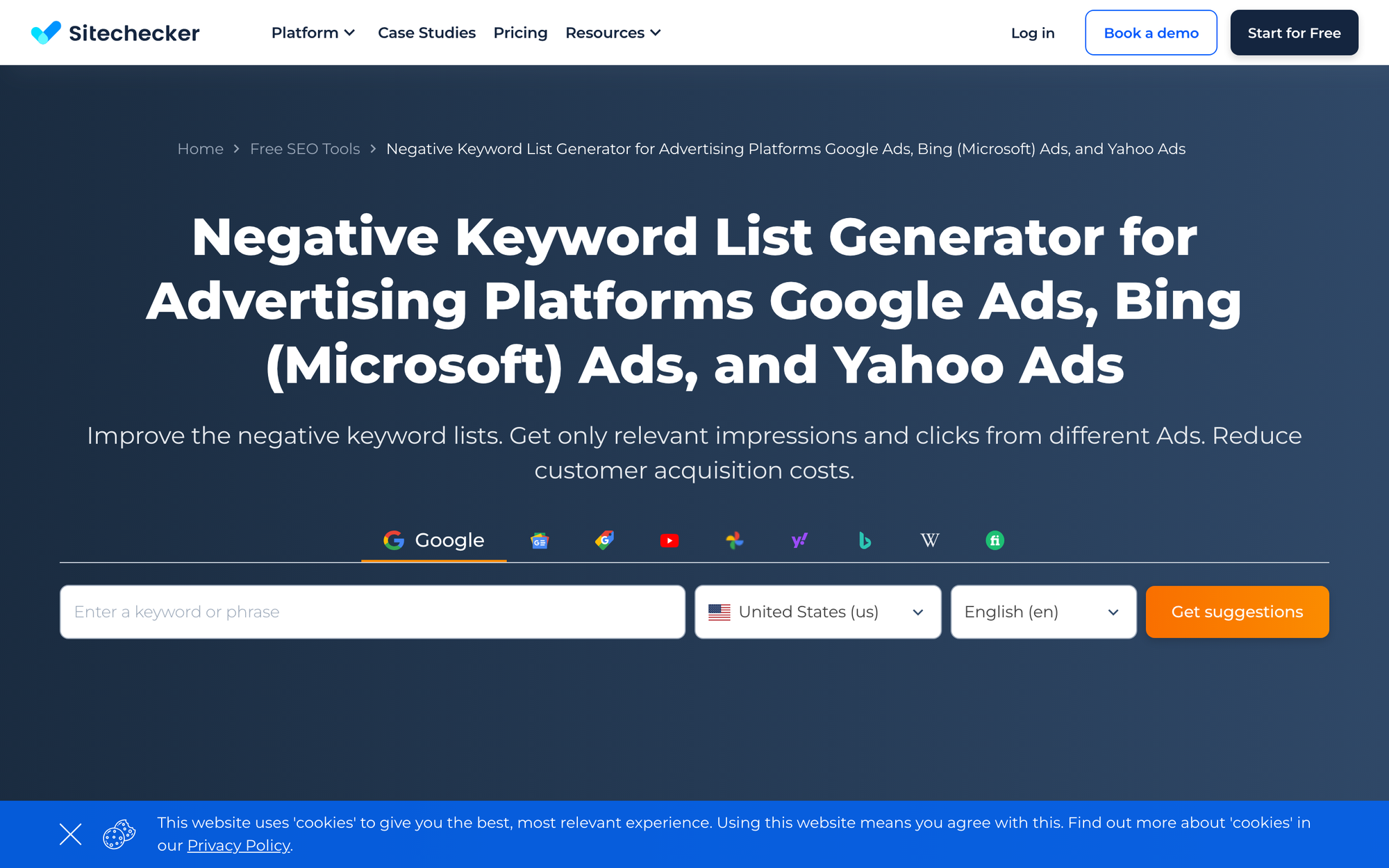Select the Google Shopping tag icon
Image resolution: width=1389 pixels, height=868 pixels.
point(604,540)
